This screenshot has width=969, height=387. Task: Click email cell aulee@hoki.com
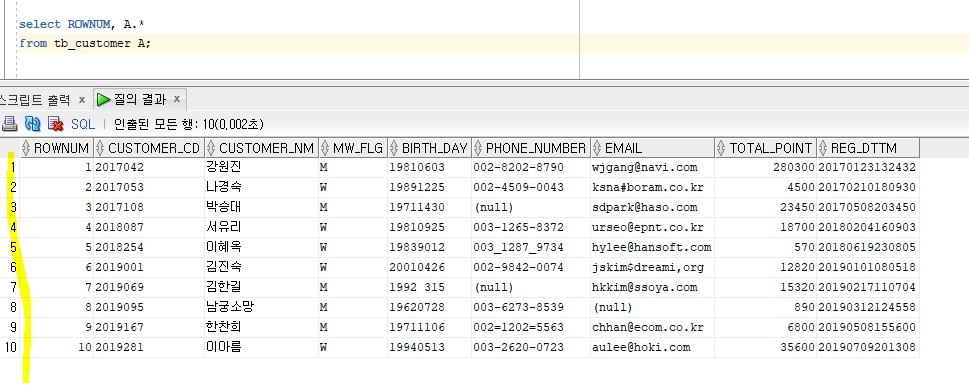tap(653, 347)
